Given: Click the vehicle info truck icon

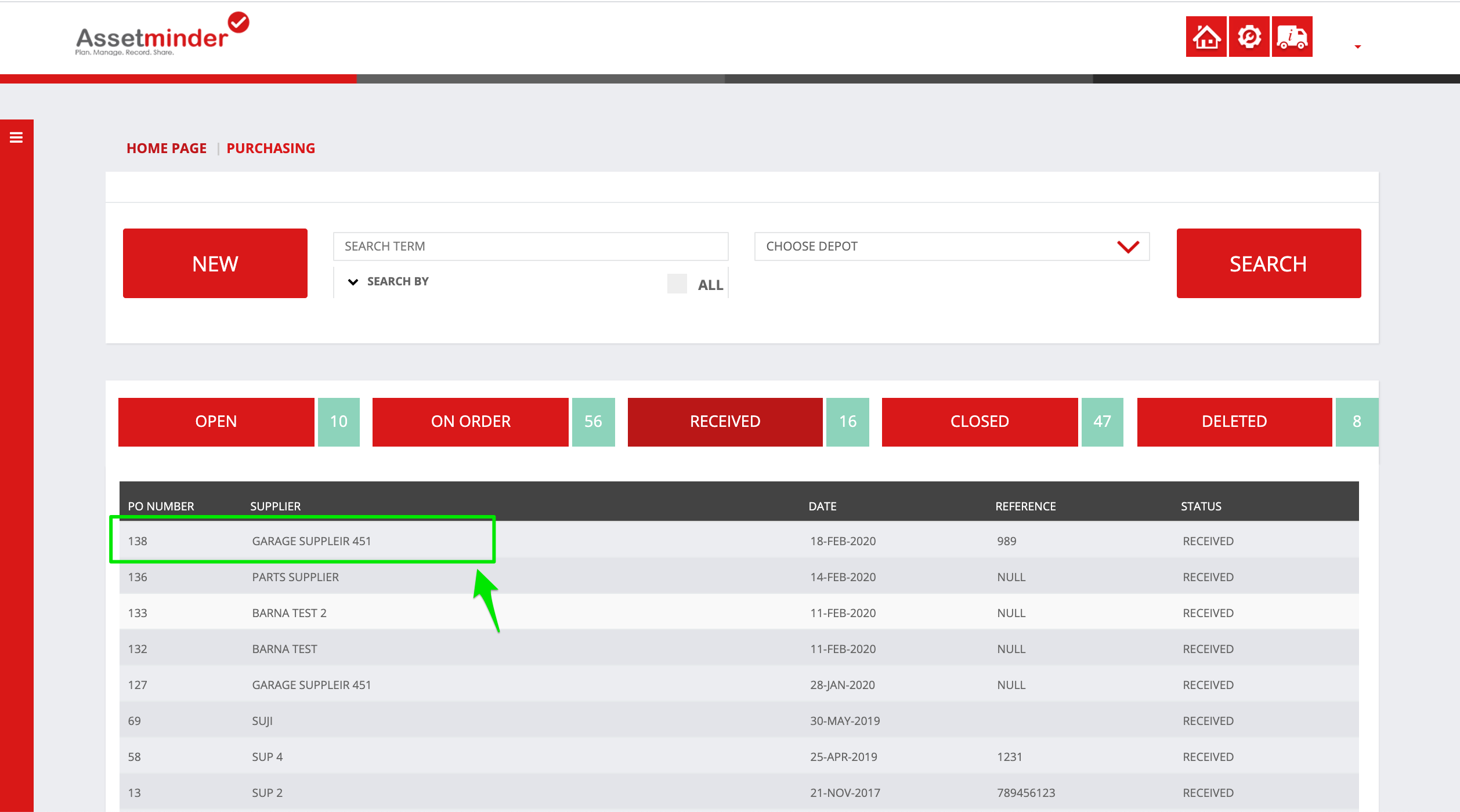Looking at the screenshot, I should coord(1292,37).
